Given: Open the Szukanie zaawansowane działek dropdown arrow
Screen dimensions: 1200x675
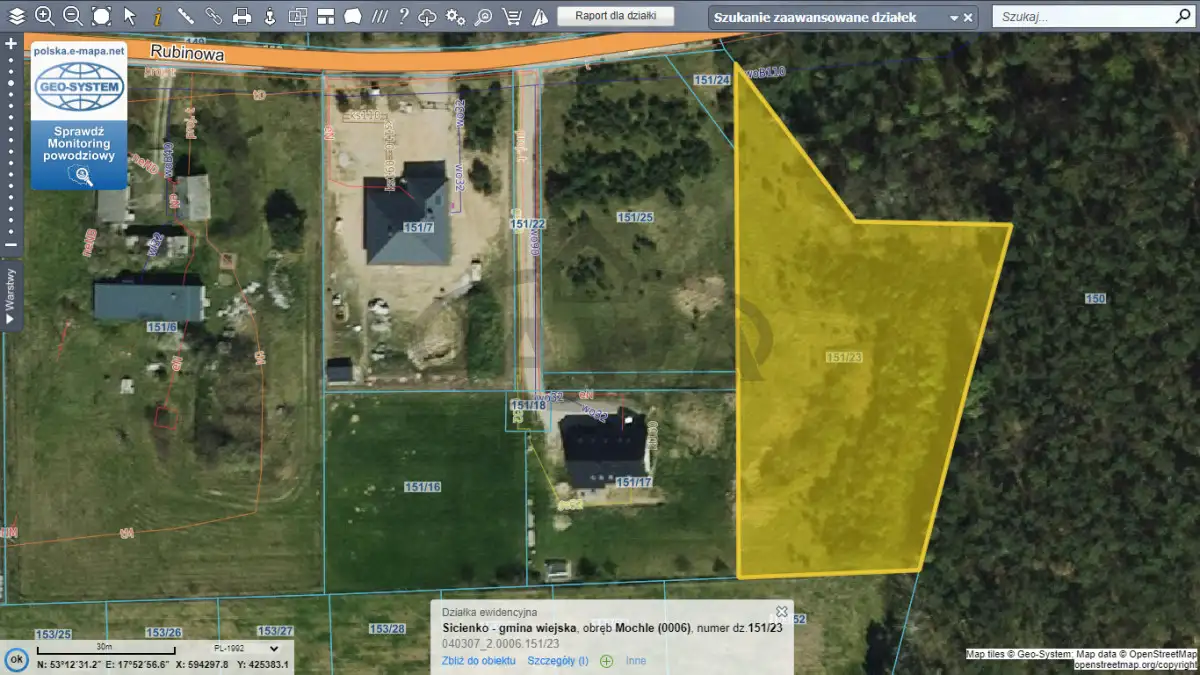Looking at the screenshot, I should (x=953, y=18).
